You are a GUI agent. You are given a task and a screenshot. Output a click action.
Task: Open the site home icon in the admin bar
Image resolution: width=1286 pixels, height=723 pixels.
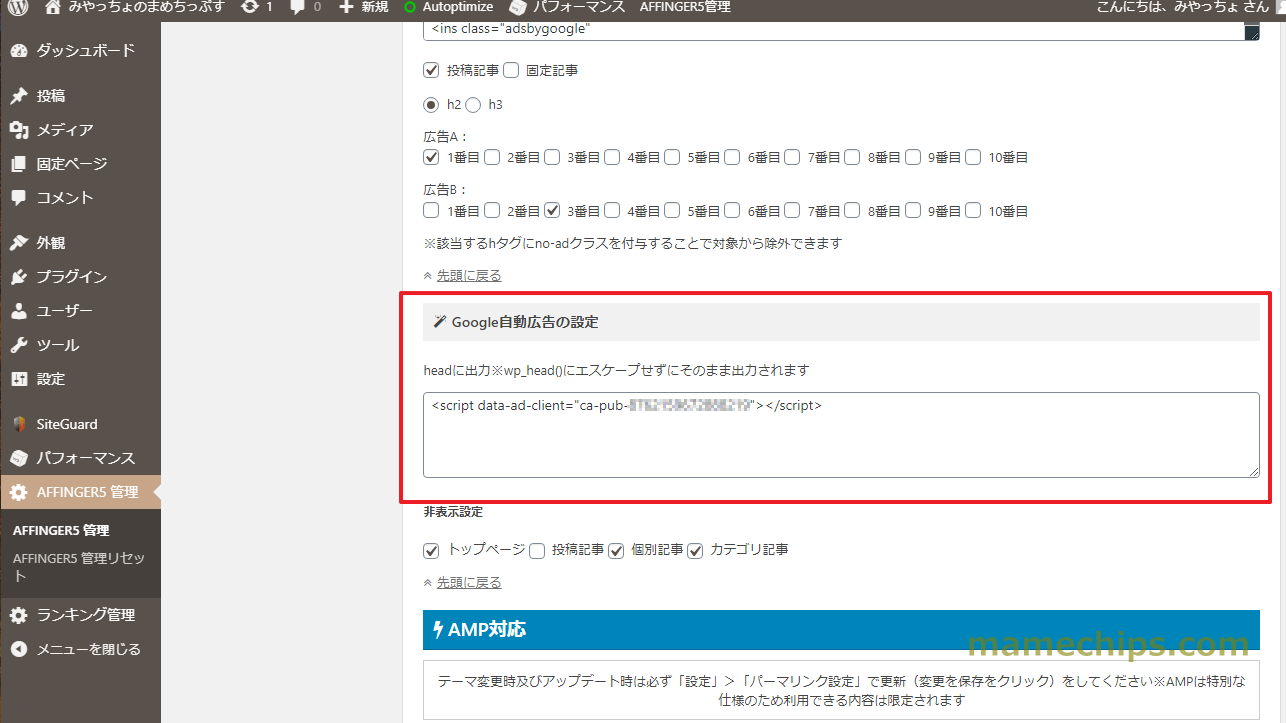tap(53, 7)
